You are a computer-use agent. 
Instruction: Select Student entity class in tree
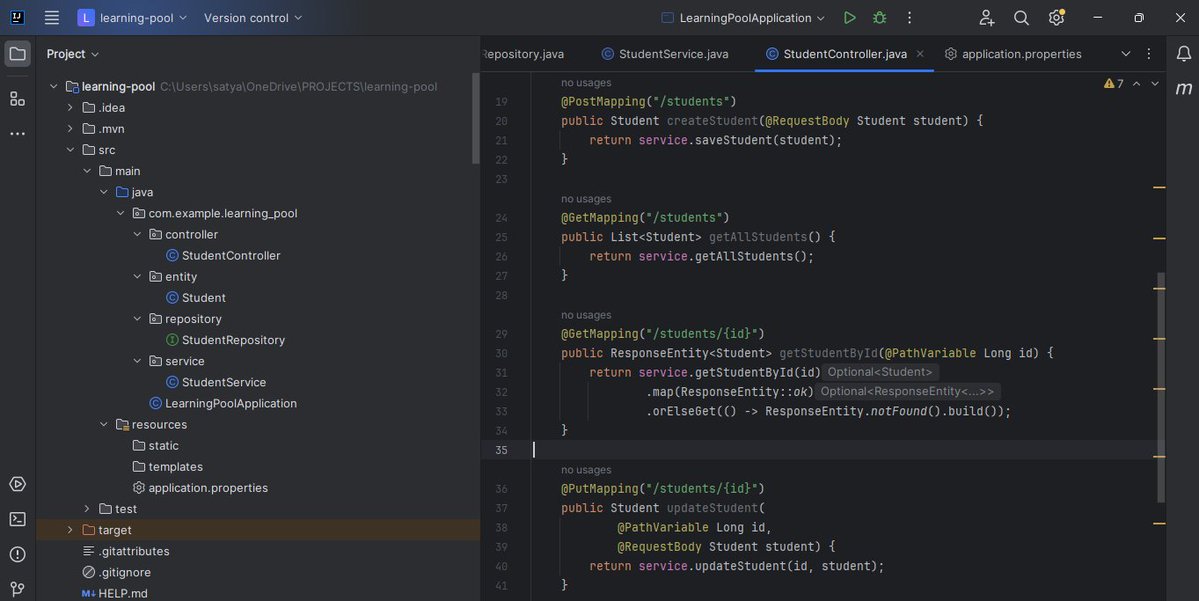(196, 297)
